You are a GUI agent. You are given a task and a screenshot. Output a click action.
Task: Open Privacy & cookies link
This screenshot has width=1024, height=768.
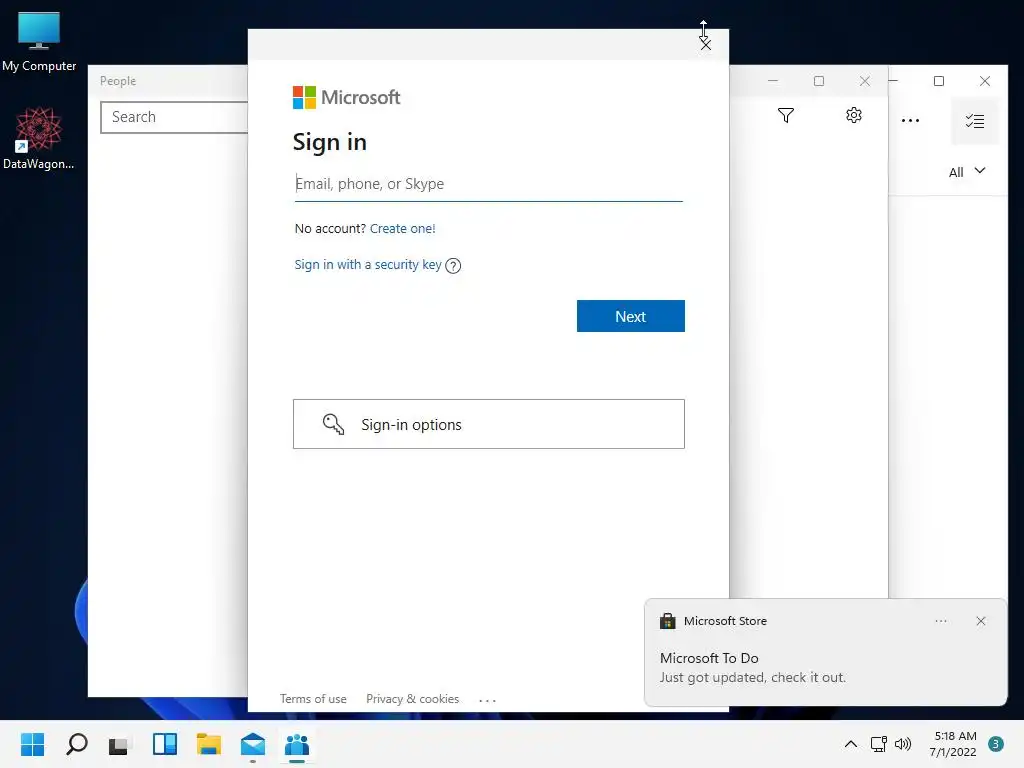[x=413, y=699]
